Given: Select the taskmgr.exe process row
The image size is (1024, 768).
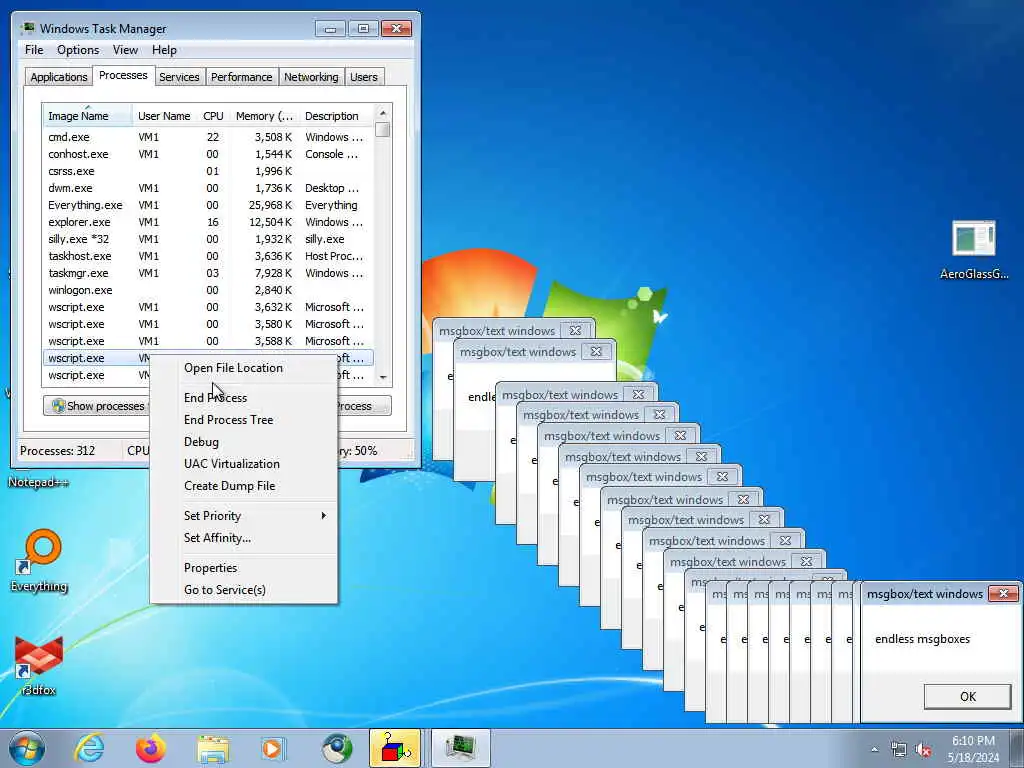Looking at the screenshot, I should pyautogui.click(x=208, y=273).
